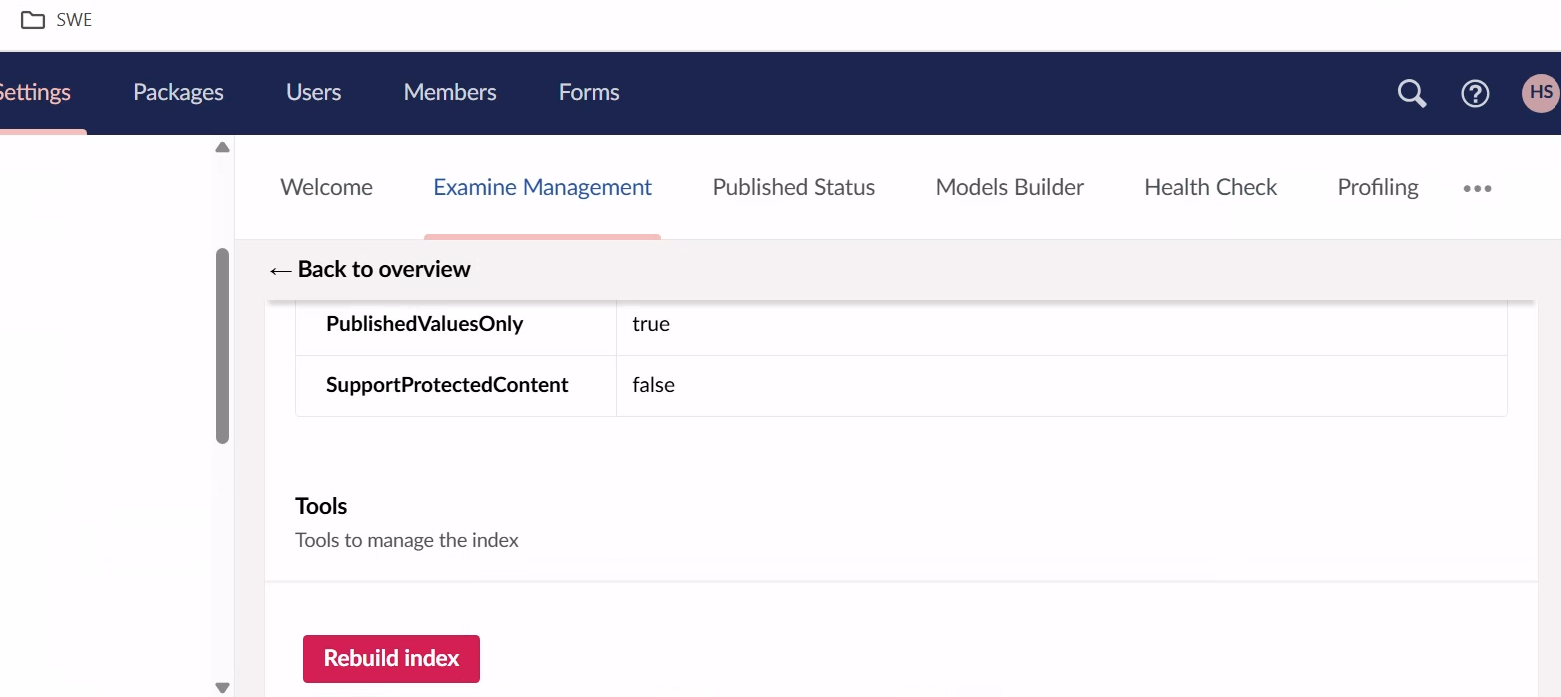Viewport: 1561px width, 697px height.
Task: Click the sidebar scroll up arrow
Action: 223,147
